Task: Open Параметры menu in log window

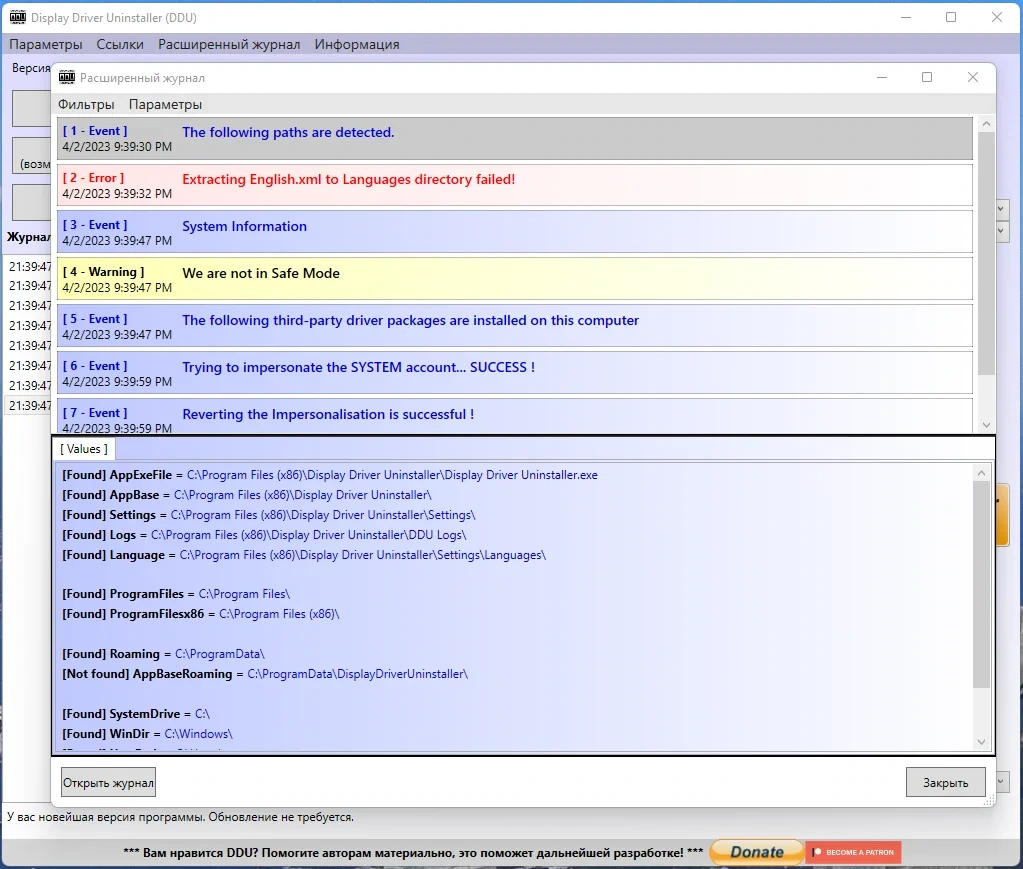Action: [x=165, y=104]
